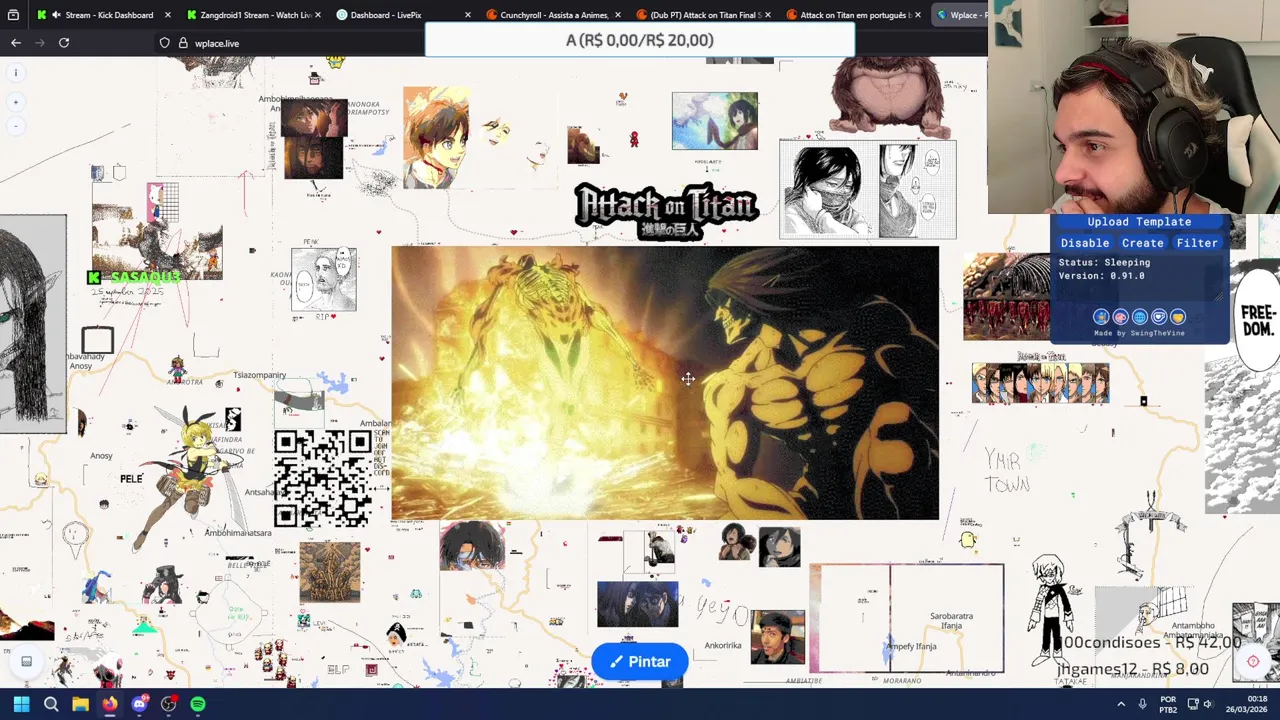The image size is (1280, 720).
Task: Click the coffee cup donate icon
Action: point(1159,317)
